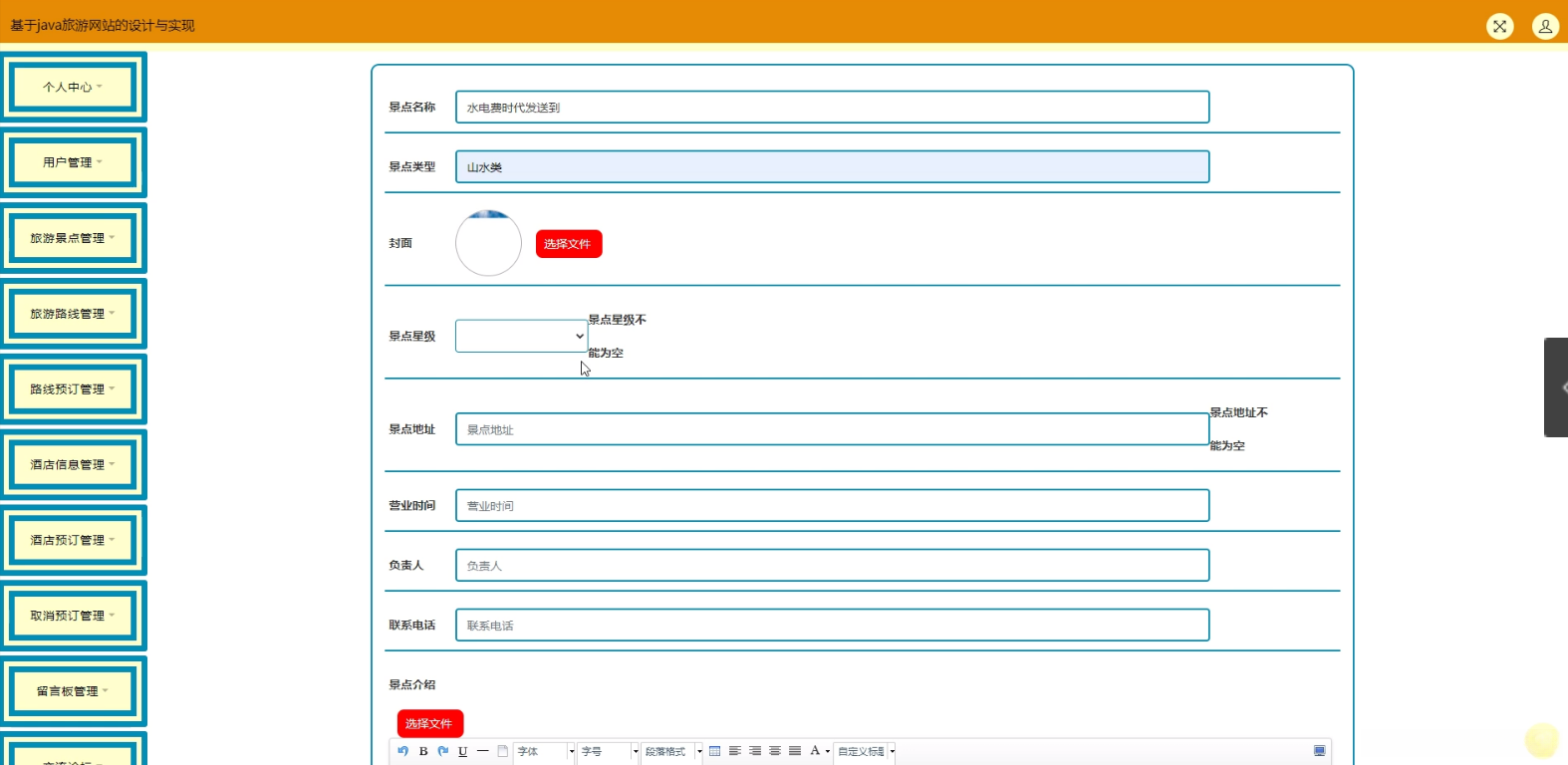Click the 联系电话 field label

[412, 626]
